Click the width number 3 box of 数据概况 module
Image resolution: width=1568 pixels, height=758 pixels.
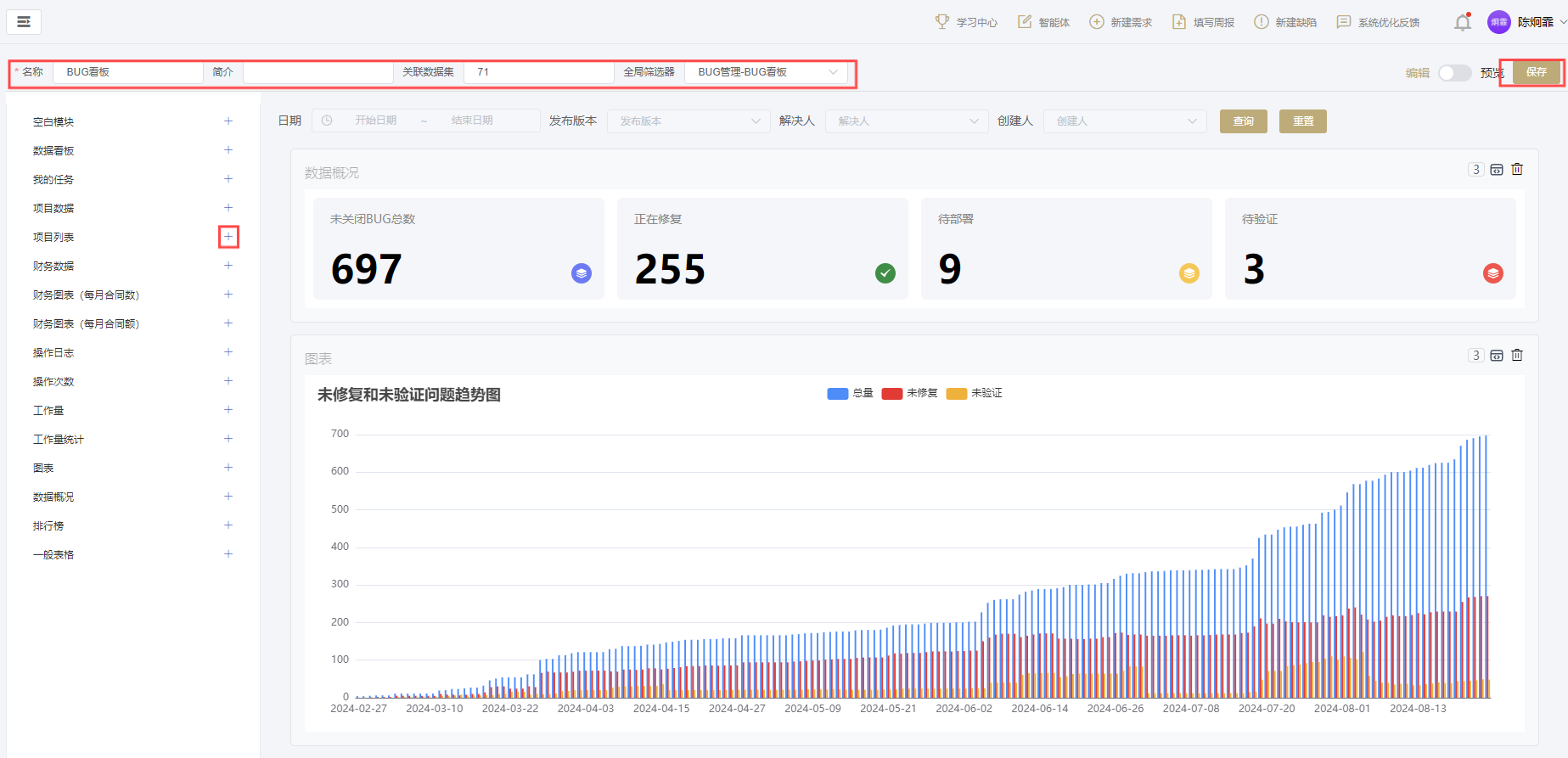(x=1476, y=170)
